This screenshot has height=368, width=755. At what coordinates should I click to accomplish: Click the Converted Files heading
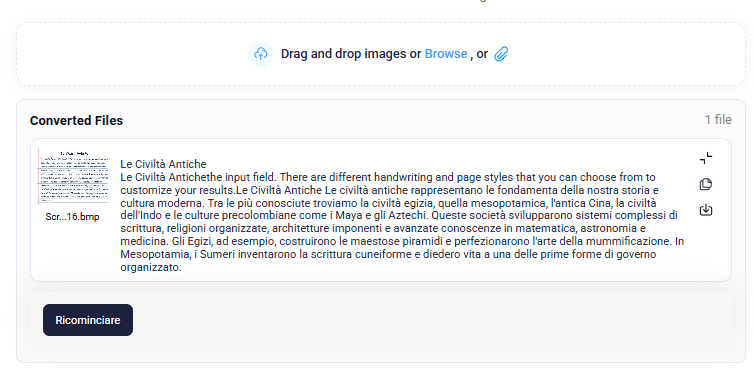(x=76, y=120)
